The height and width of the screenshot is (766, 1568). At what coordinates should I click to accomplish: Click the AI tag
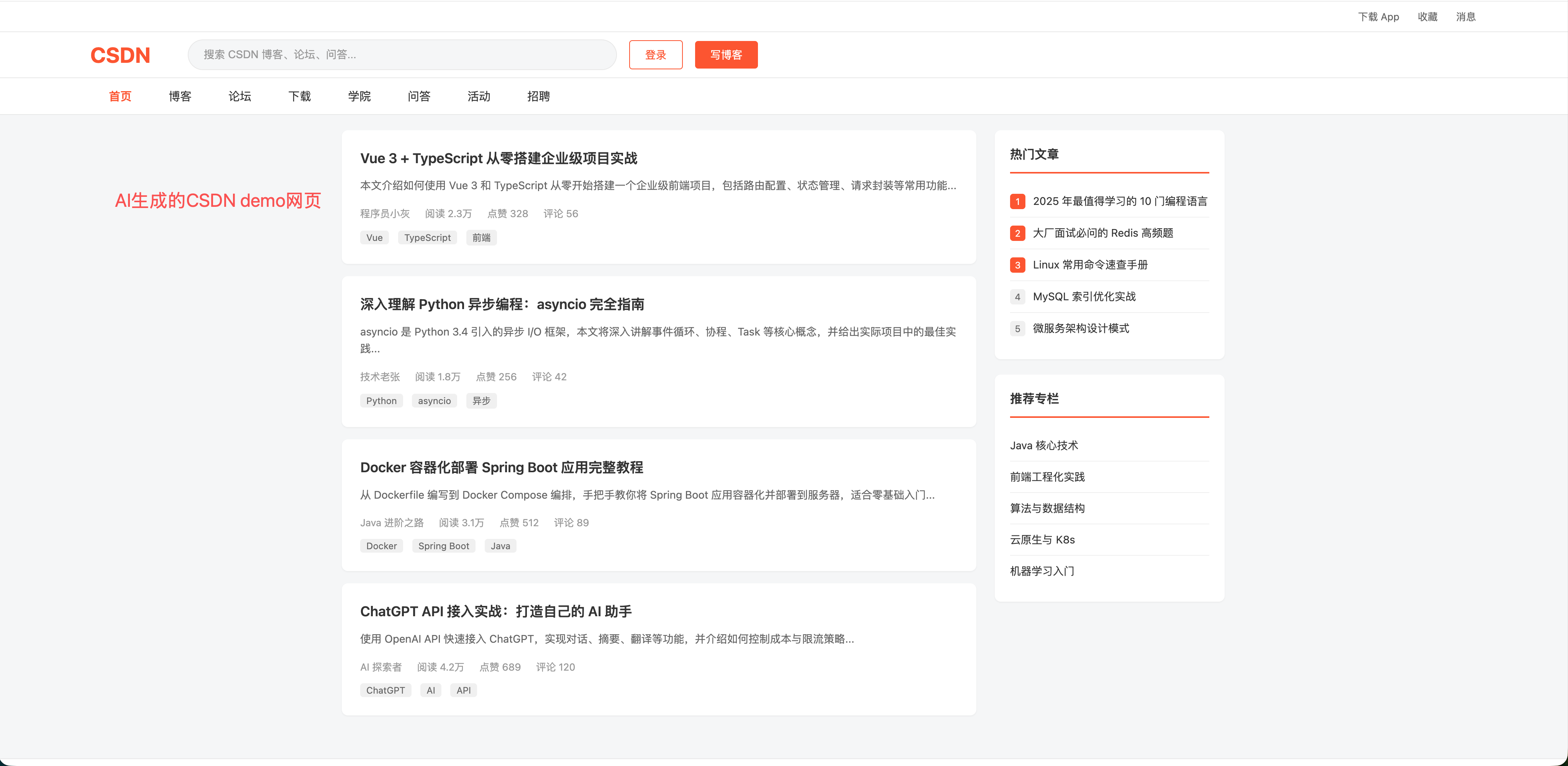431,691
